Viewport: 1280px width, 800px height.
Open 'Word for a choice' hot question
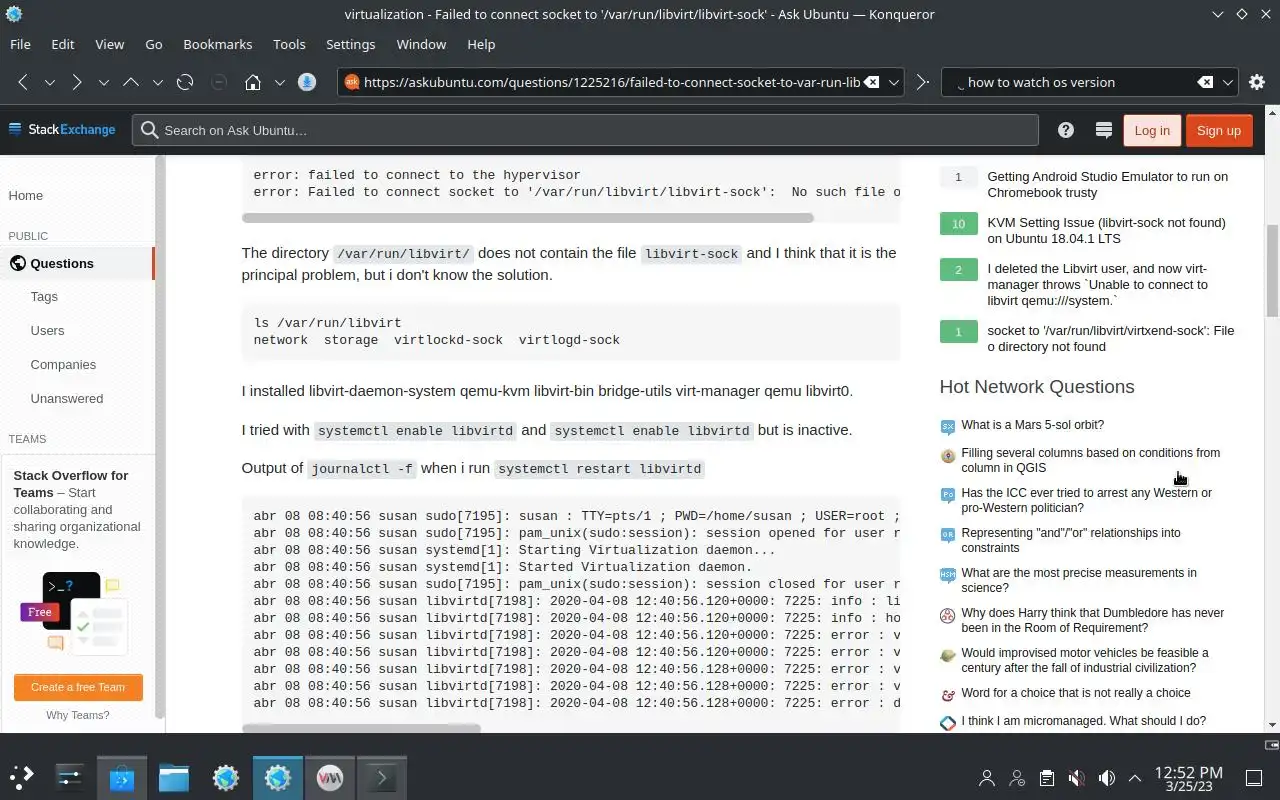(x=1076, y=693)
